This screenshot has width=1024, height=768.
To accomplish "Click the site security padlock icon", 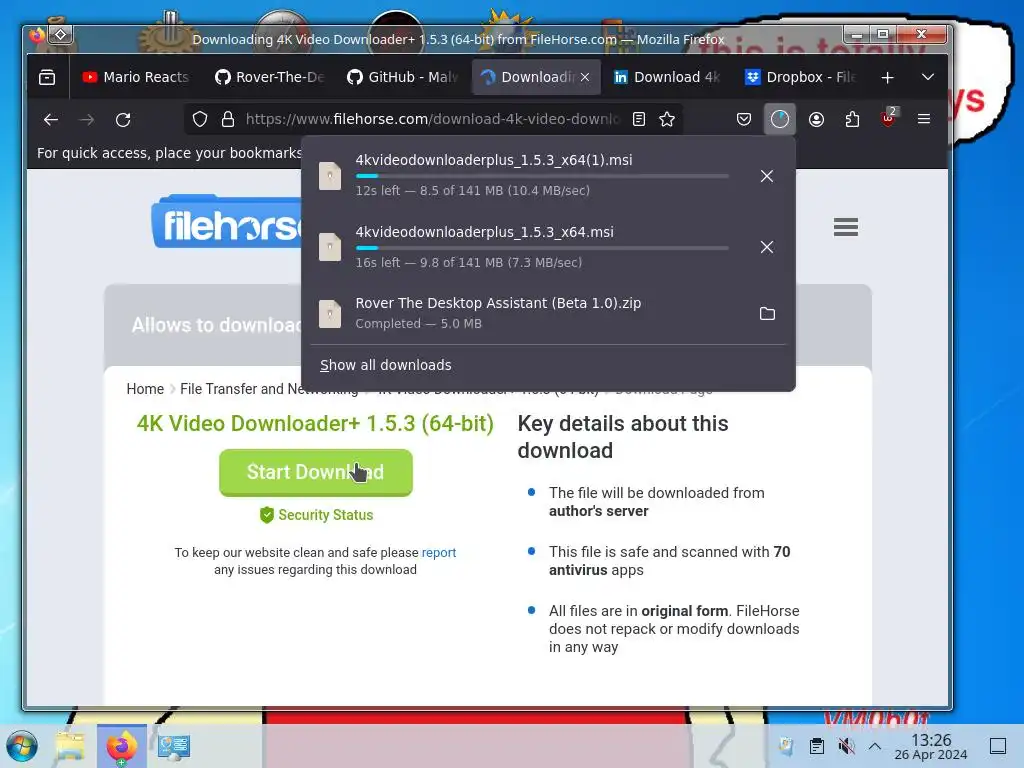I will pos(228,119).
